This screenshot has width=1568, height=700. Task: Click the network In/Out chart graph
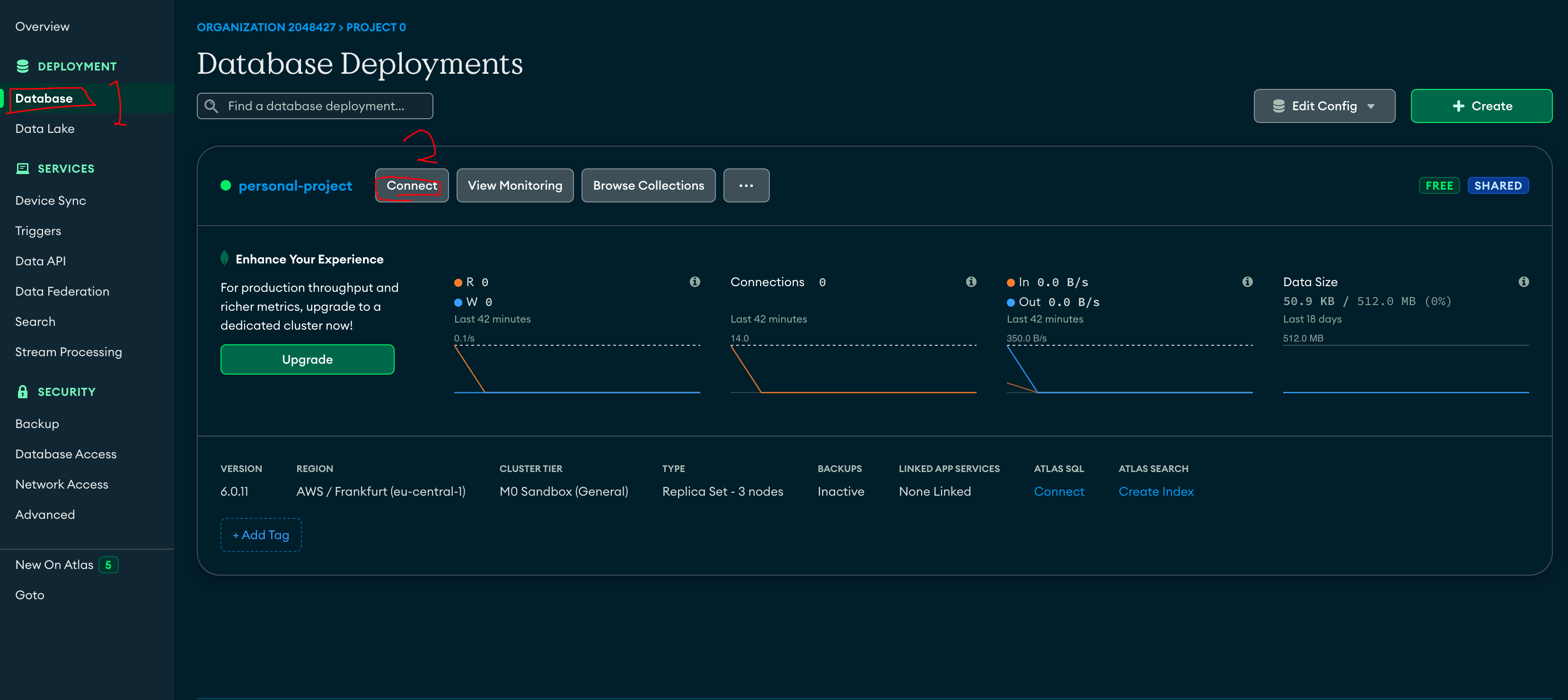(1130, 369)
